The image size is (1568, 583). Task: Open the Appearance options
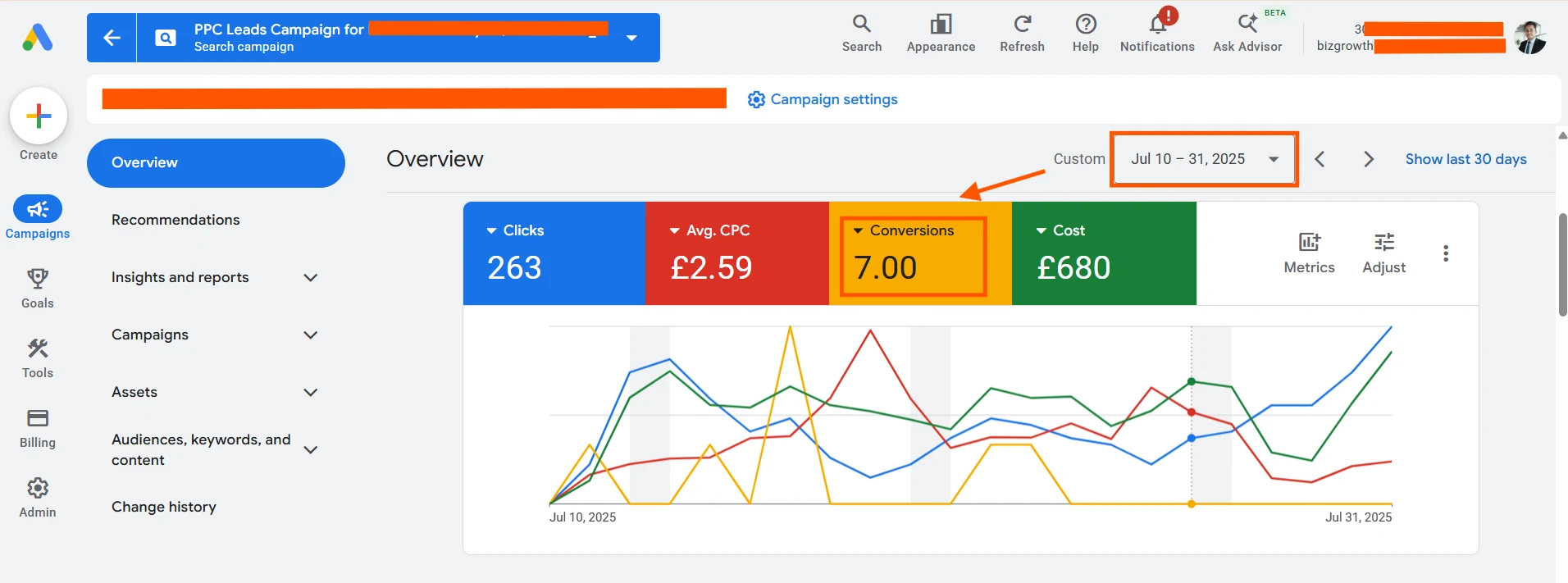pos(941,34)
